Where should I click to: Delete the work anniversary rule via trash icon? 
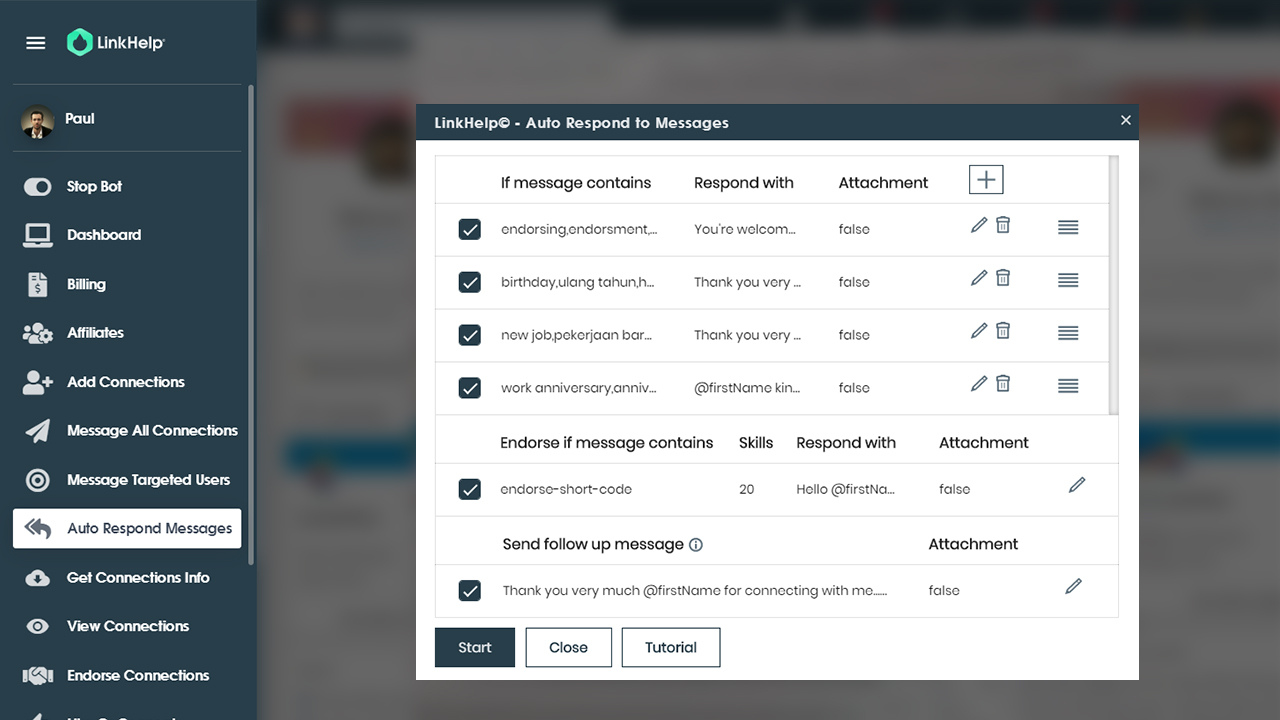[x=1003, y=383]
